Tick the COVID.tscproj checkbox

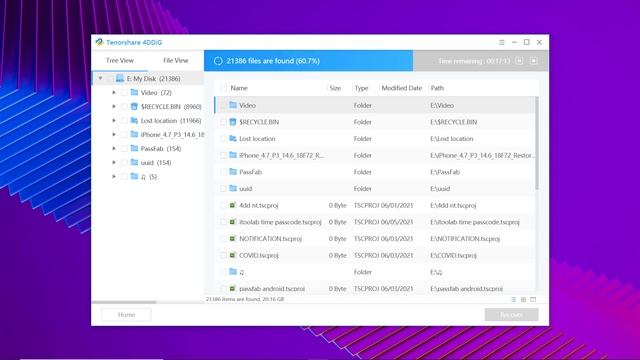tap(223, 255)
